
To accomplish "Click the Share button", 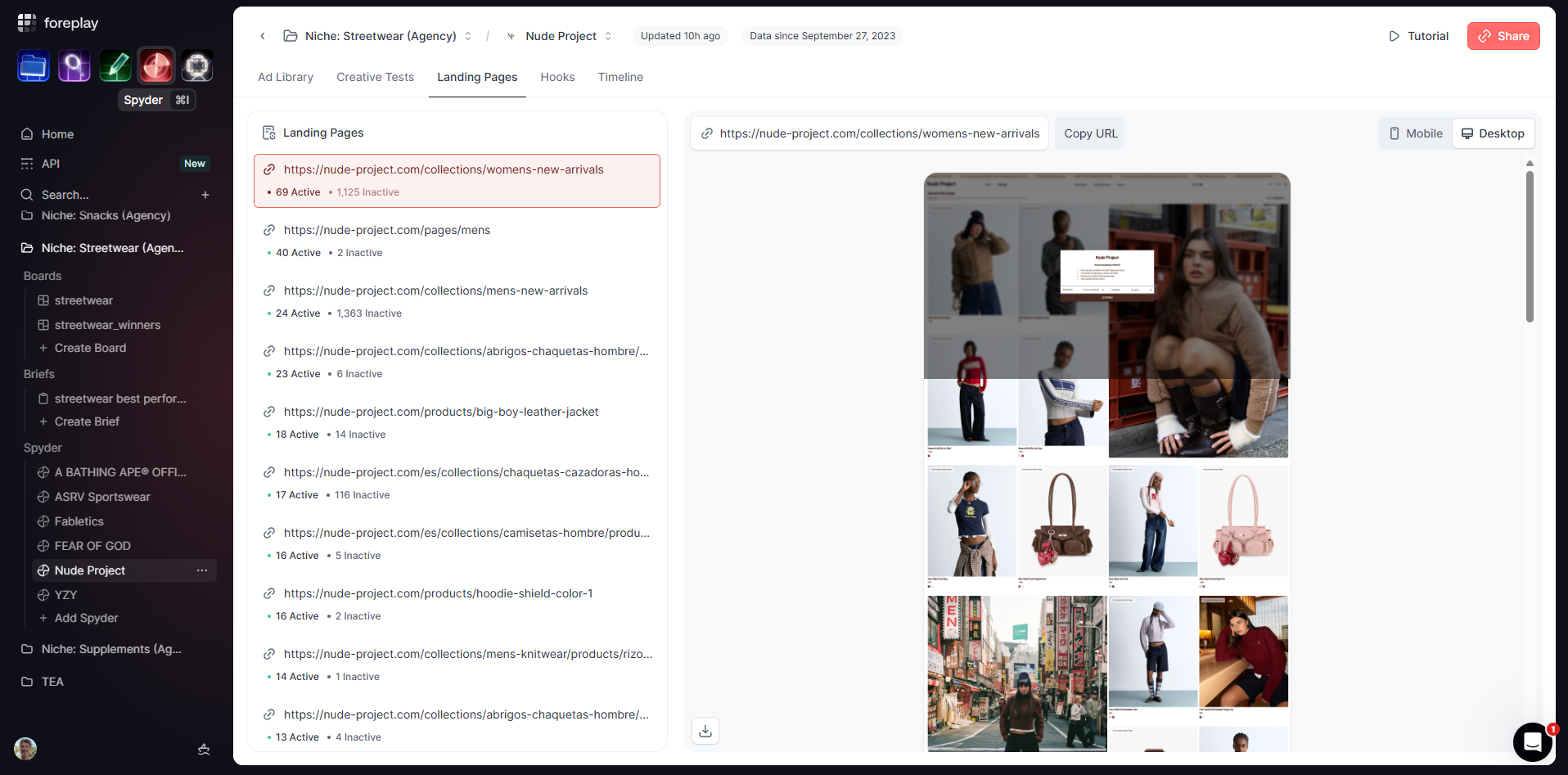I will [x=1503, y=36].
